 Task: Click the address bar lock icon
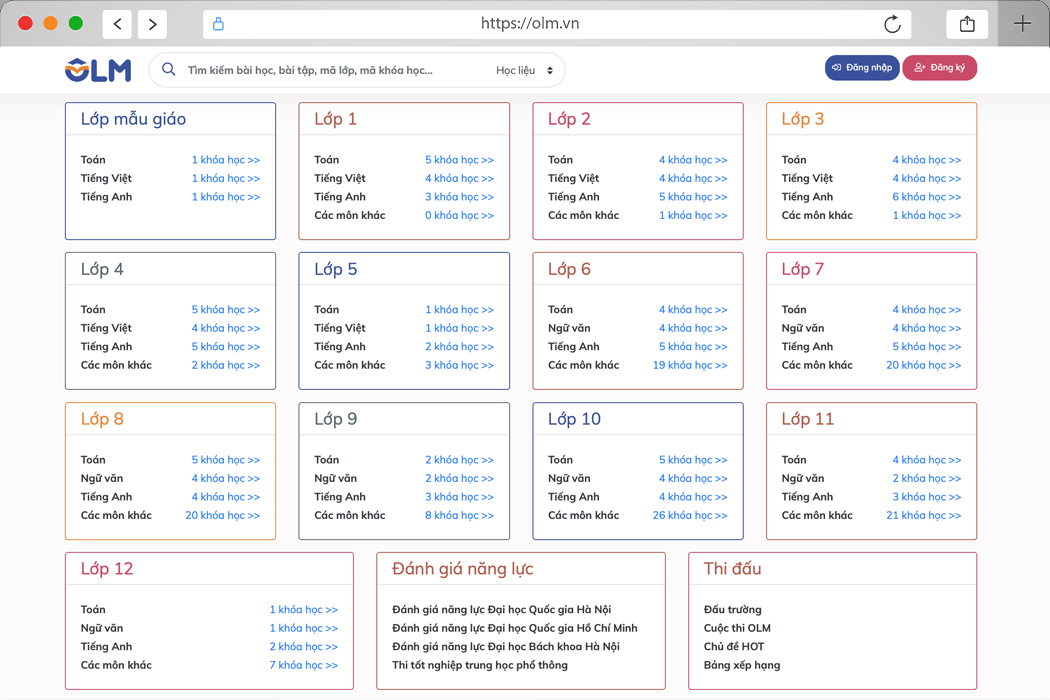[x=219, y=24]
